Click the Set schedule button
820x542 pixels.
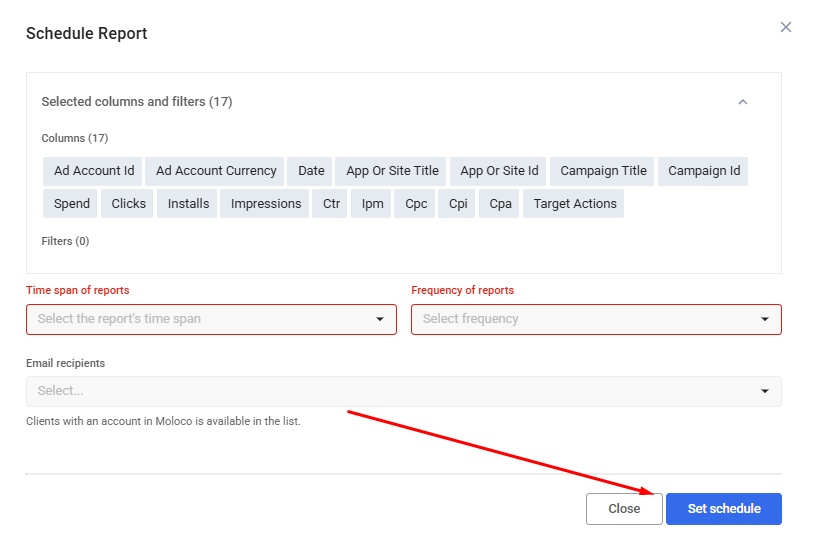point(724,509)
